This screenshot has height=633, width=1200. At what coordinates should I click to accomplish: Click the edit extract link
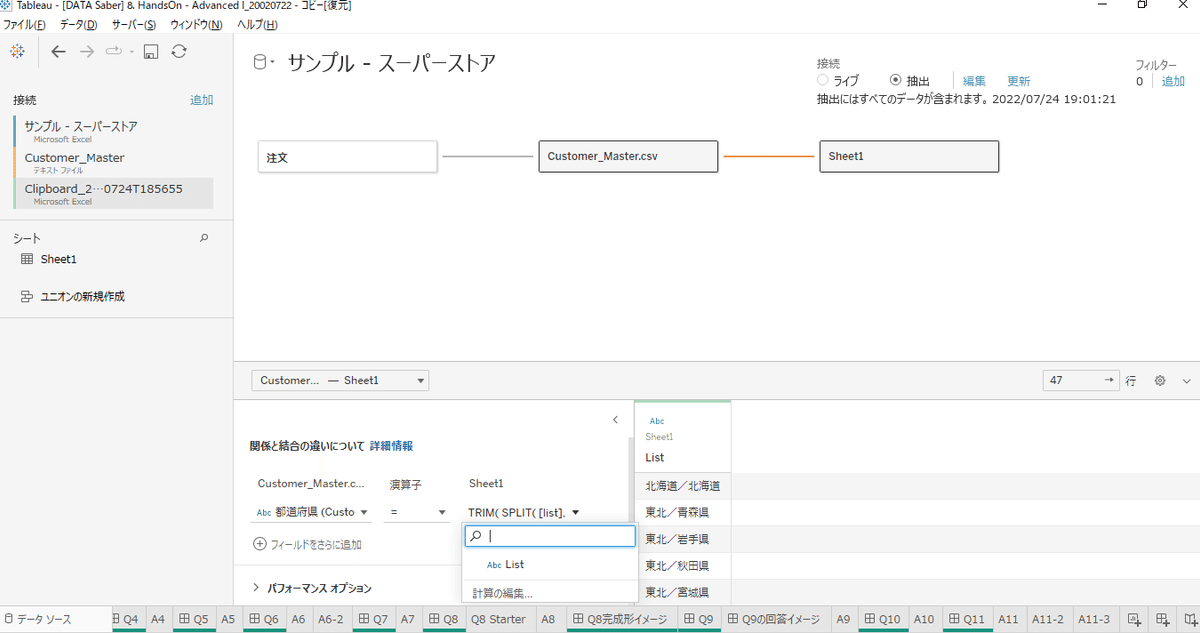(x=974, y=81)
